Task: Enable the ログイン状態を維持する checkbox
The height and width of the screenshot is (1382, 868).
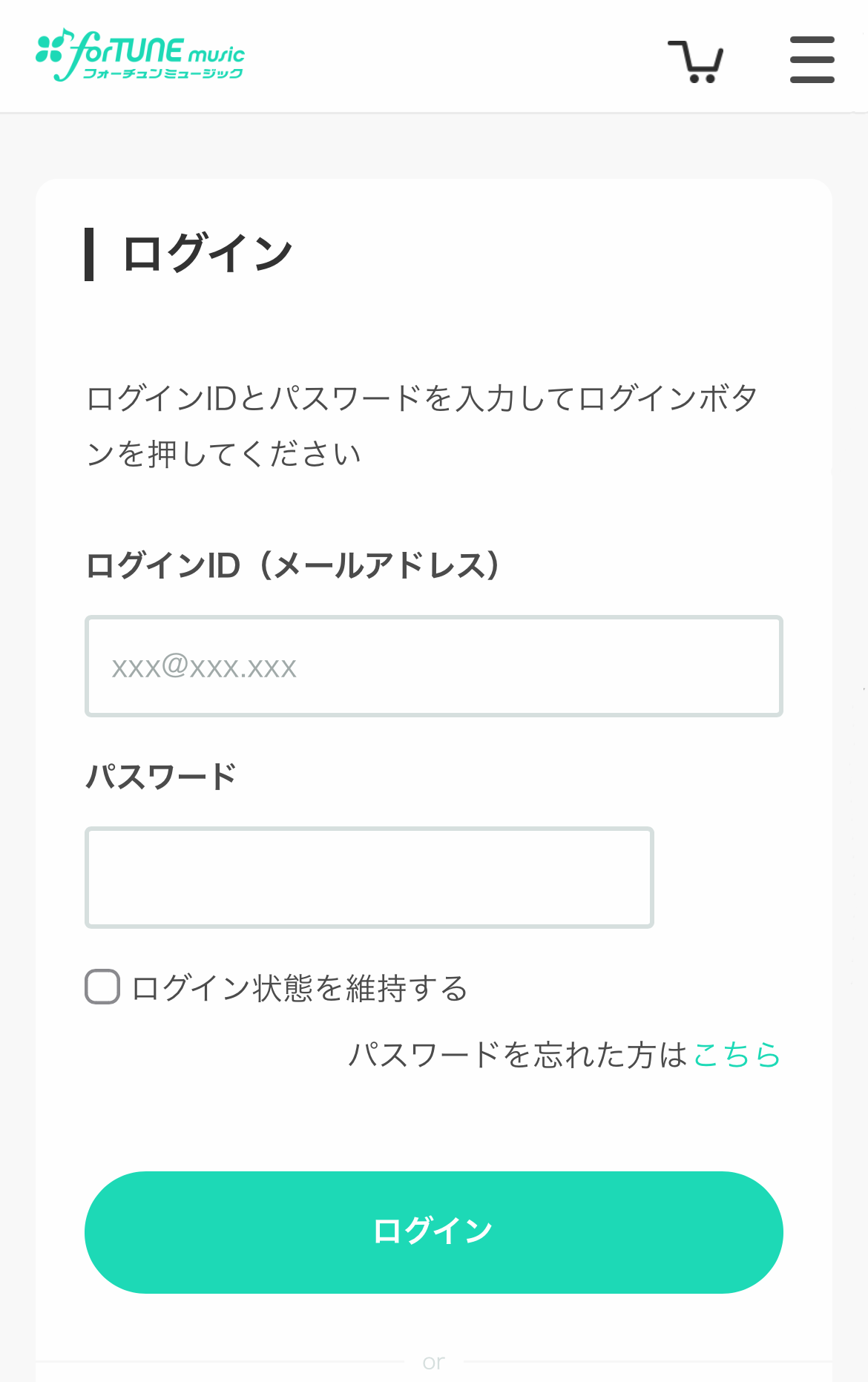Action: pos(102,987)
